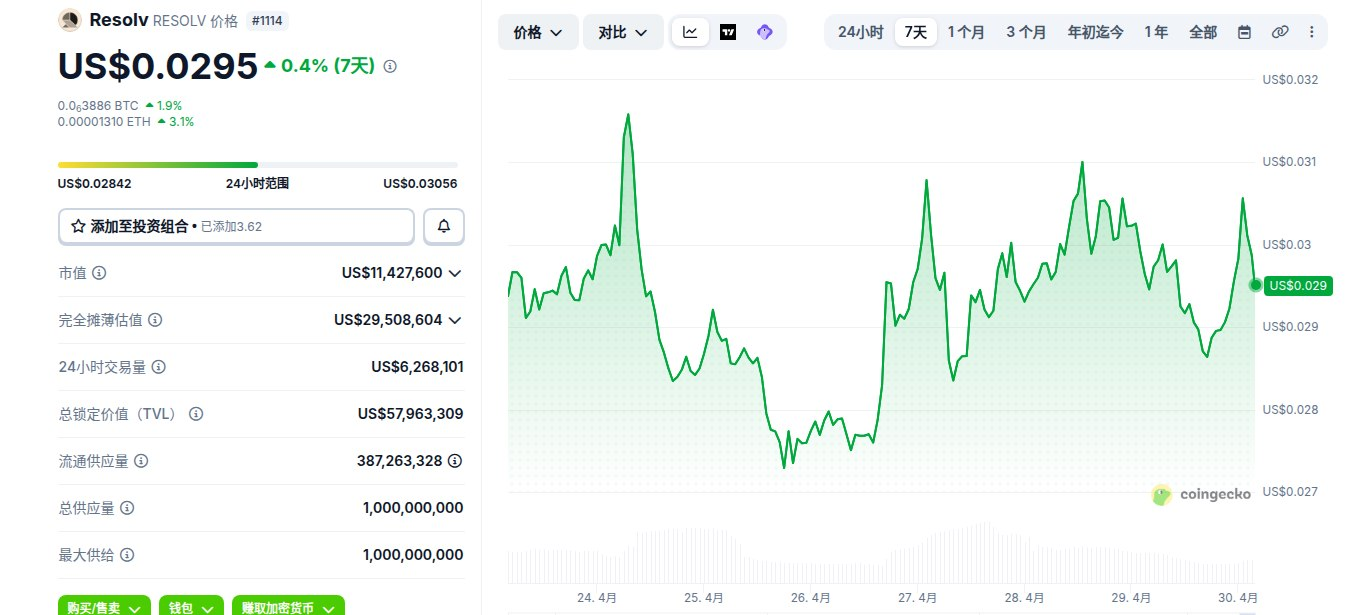Show info for 总供应量
The height and width of the screenshot is (615, 1360).
tap(127, 508)
